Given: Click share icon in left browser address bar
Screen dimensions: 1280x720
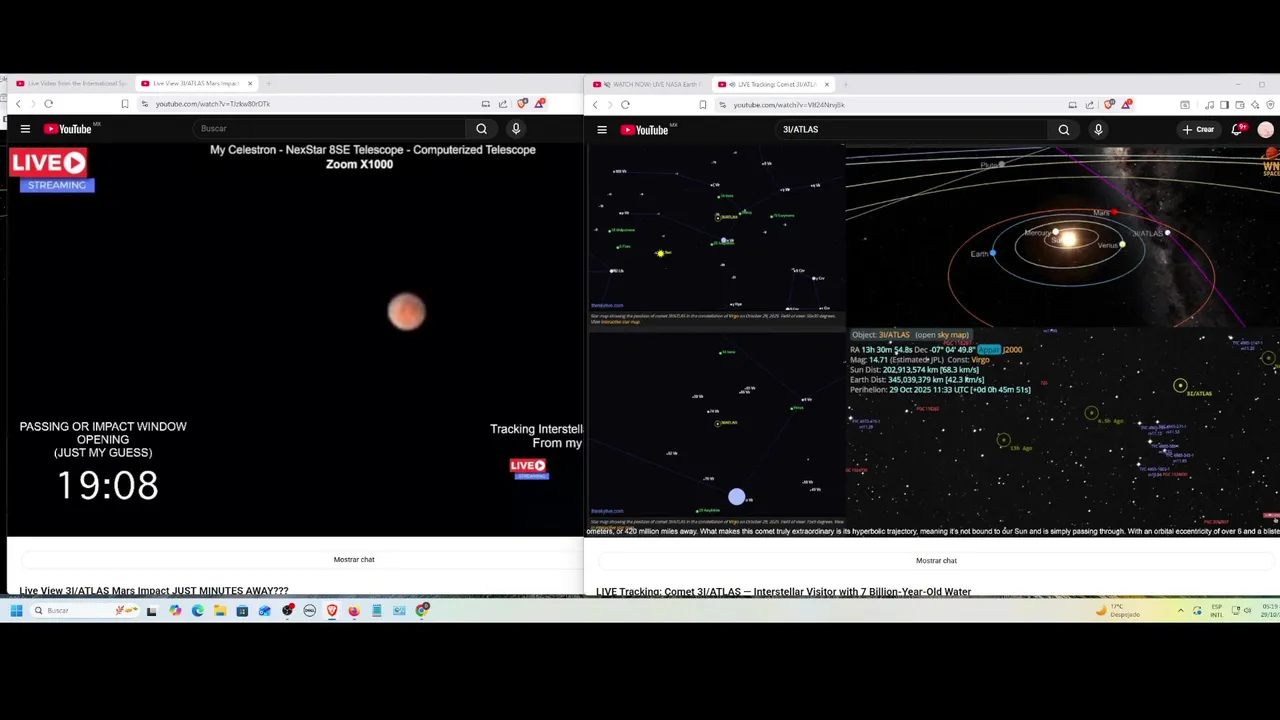Looking at the screenshot, I should (x=503, y=104).
